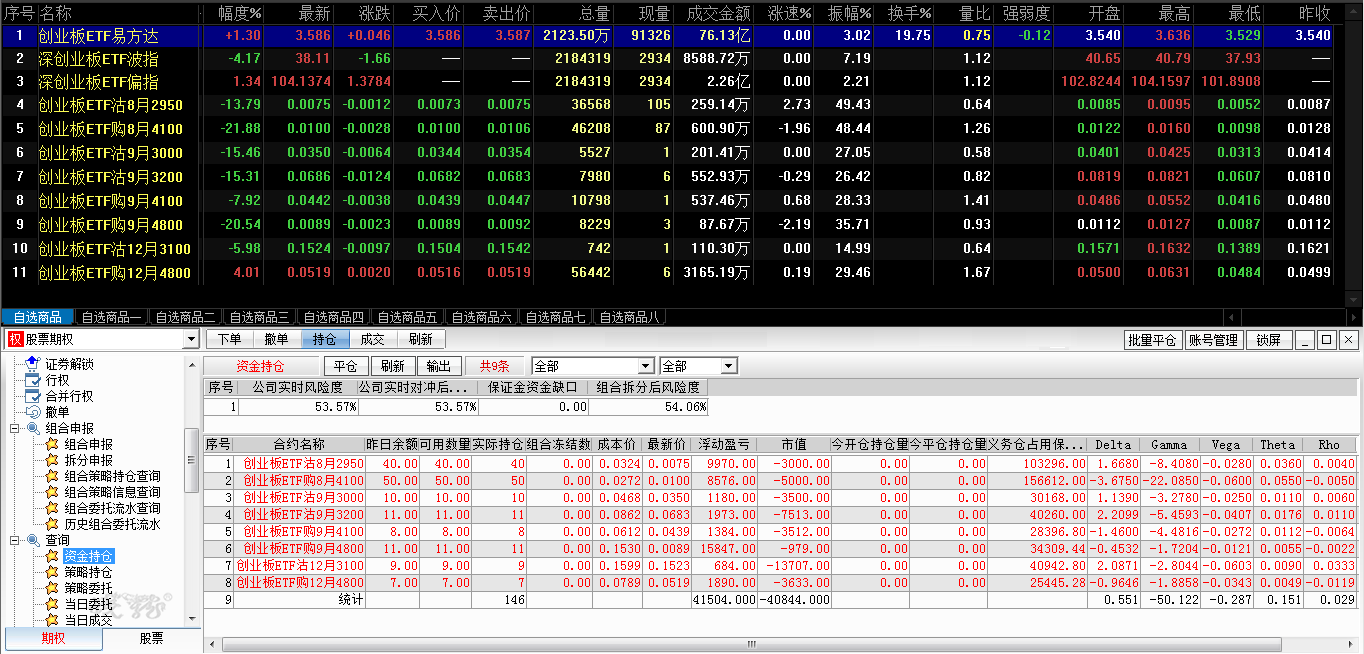Click the star icon beside 策略委托
This screenshot has height=654, width=1364.
(x=52, y=588)
